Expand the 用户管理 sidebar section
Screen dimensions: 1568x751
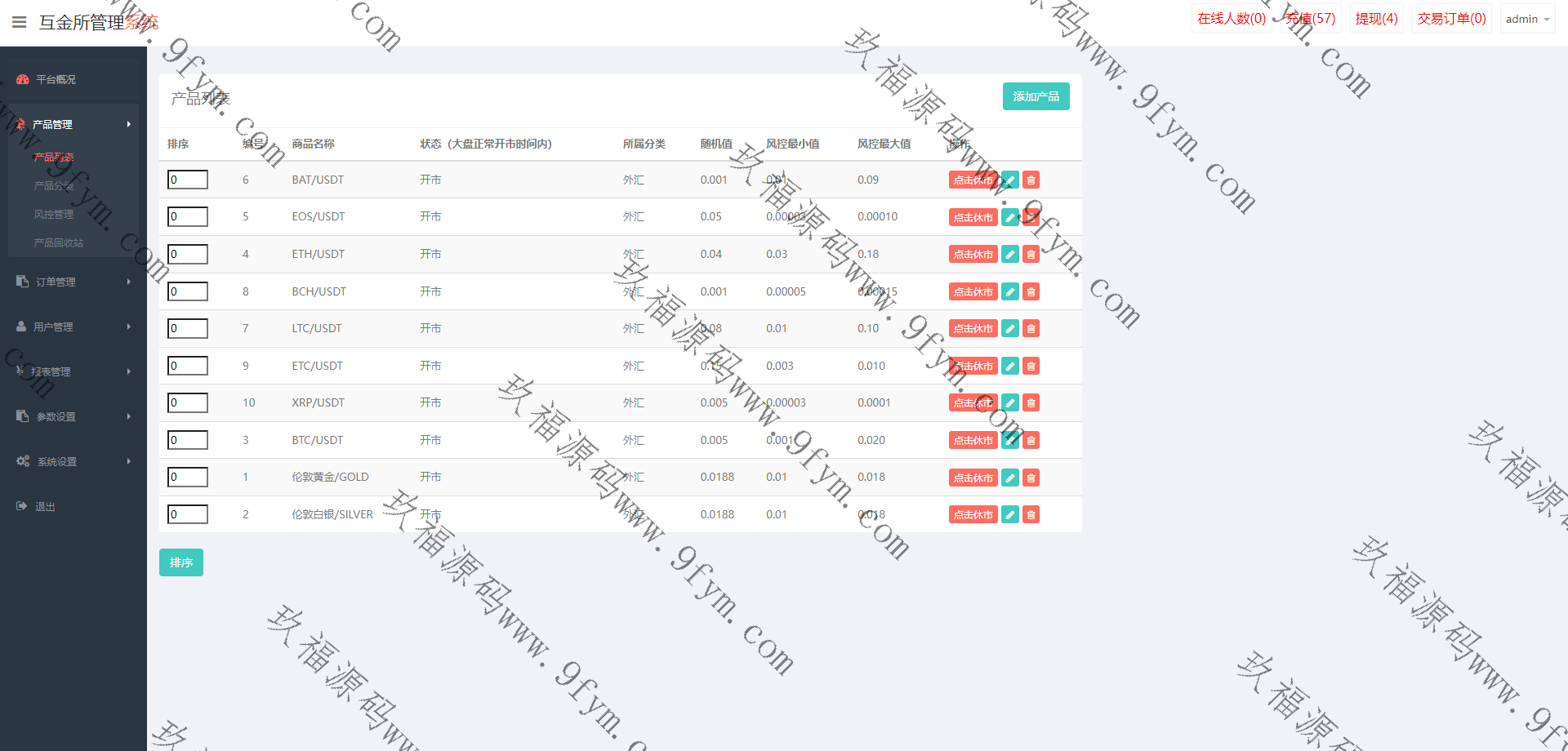(x=73, y=327)
